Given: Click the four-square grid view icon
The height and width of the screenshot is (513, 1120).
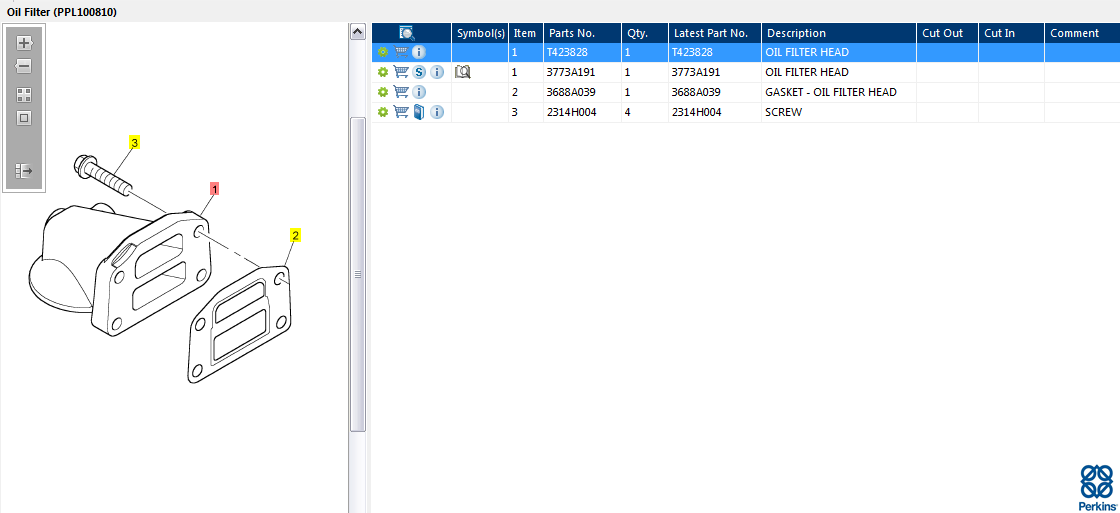Looking at the screenshot, I should click(x=24, y=95).
